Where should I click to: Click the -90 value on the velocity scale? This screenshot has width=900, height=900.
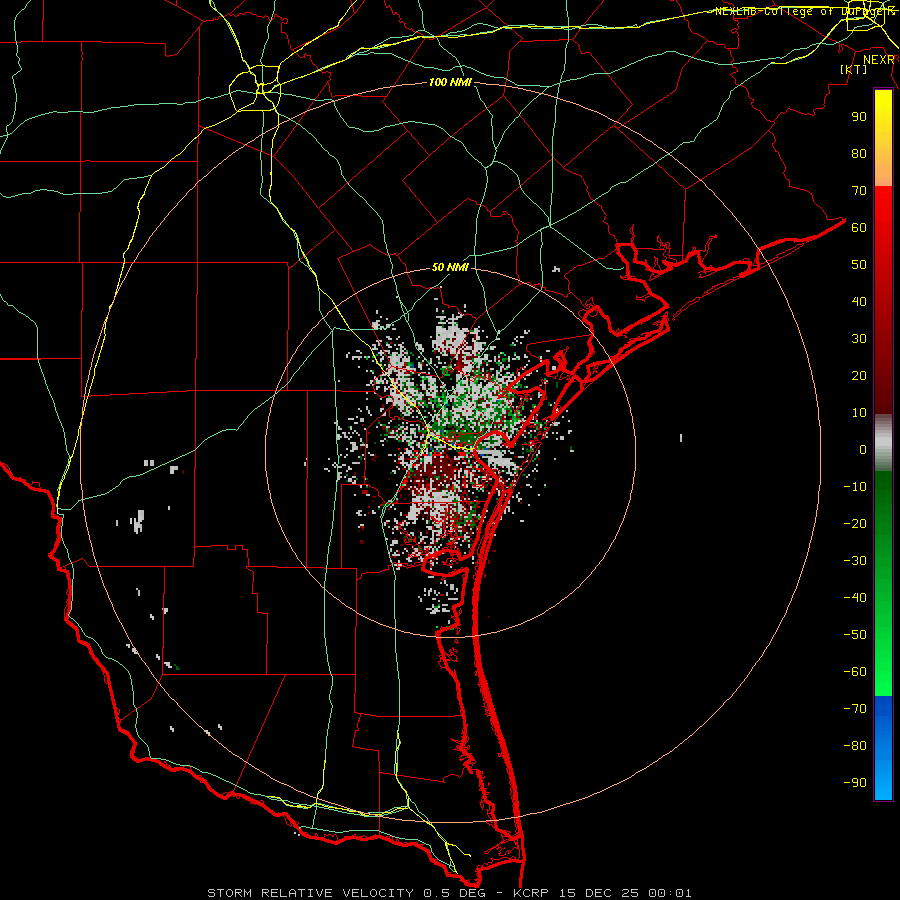coord(855,783)
